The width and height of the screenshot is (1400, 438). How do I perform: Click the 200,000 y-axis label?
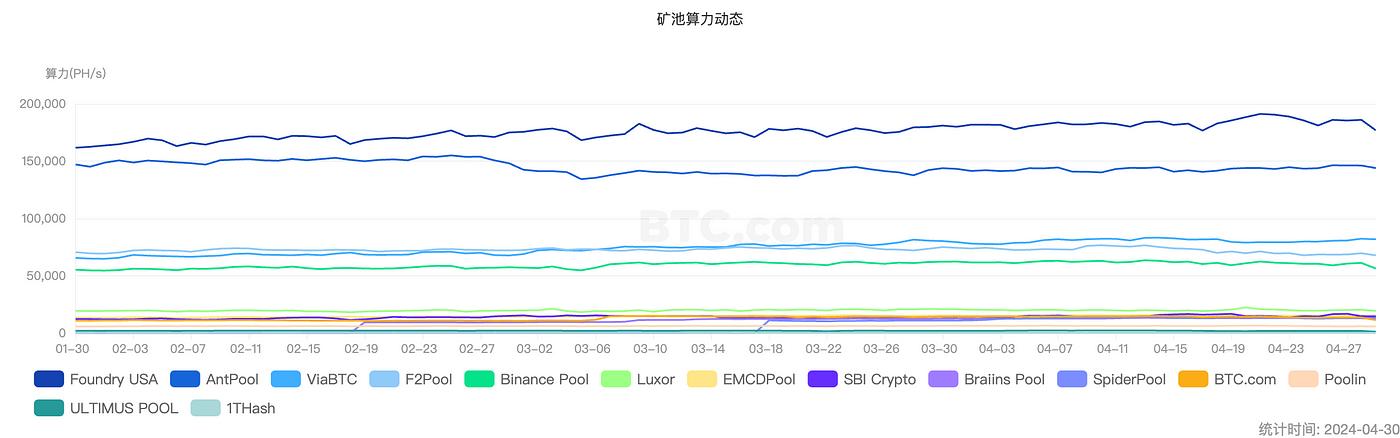[43, 104]
